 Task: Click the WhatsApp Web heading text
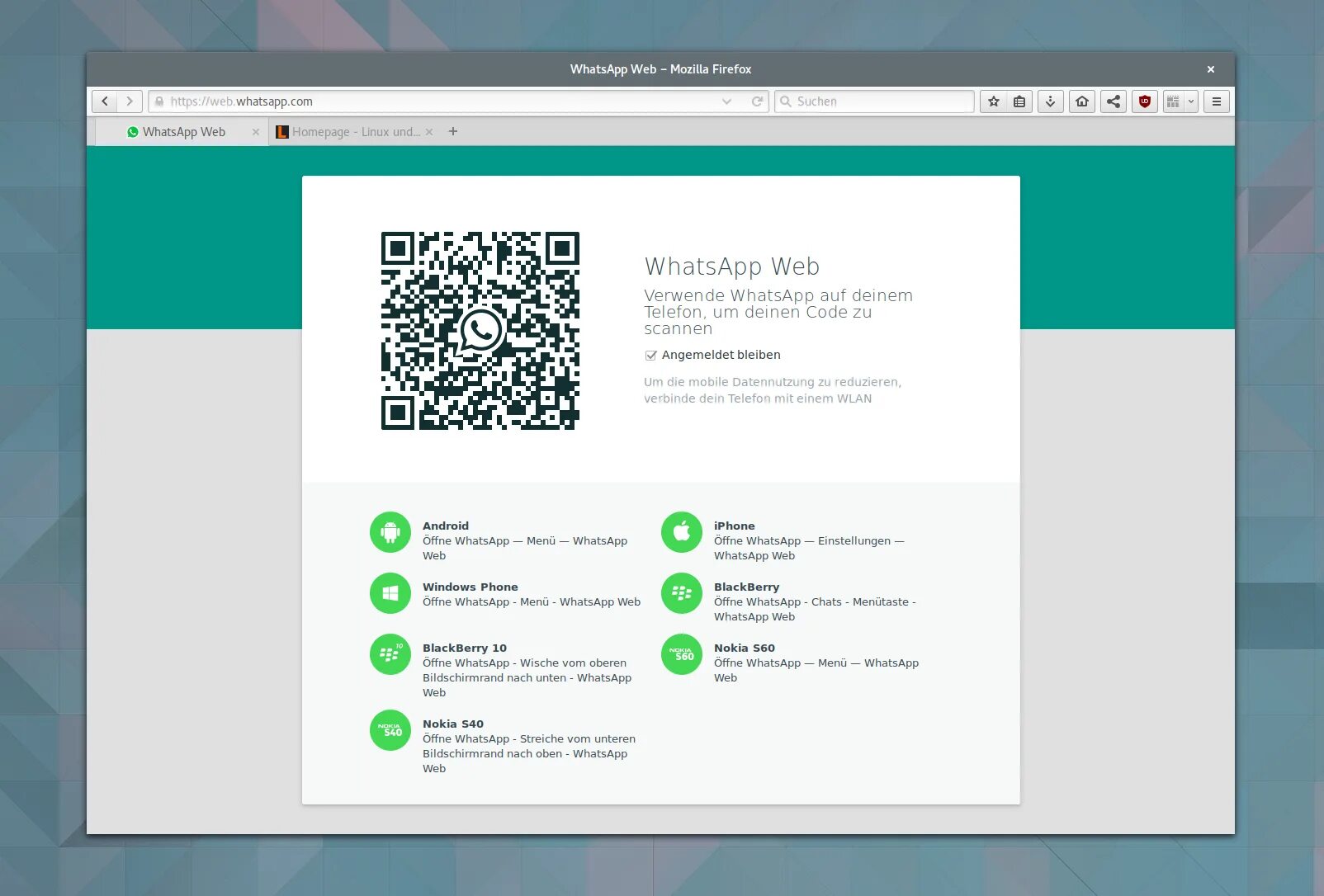(732, 266)
